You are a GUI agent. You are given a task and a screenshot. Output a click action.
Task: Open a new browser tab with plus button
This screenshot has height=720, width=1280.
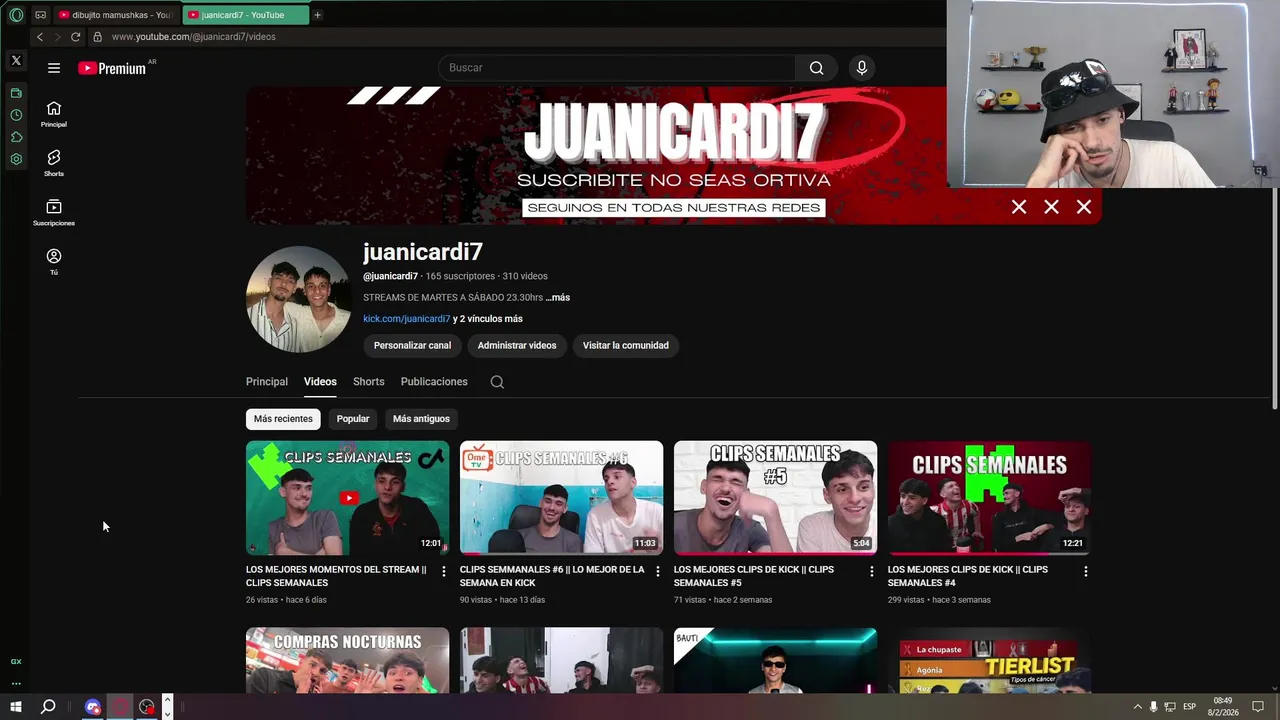pyautogui.click(x=317, y=15)
